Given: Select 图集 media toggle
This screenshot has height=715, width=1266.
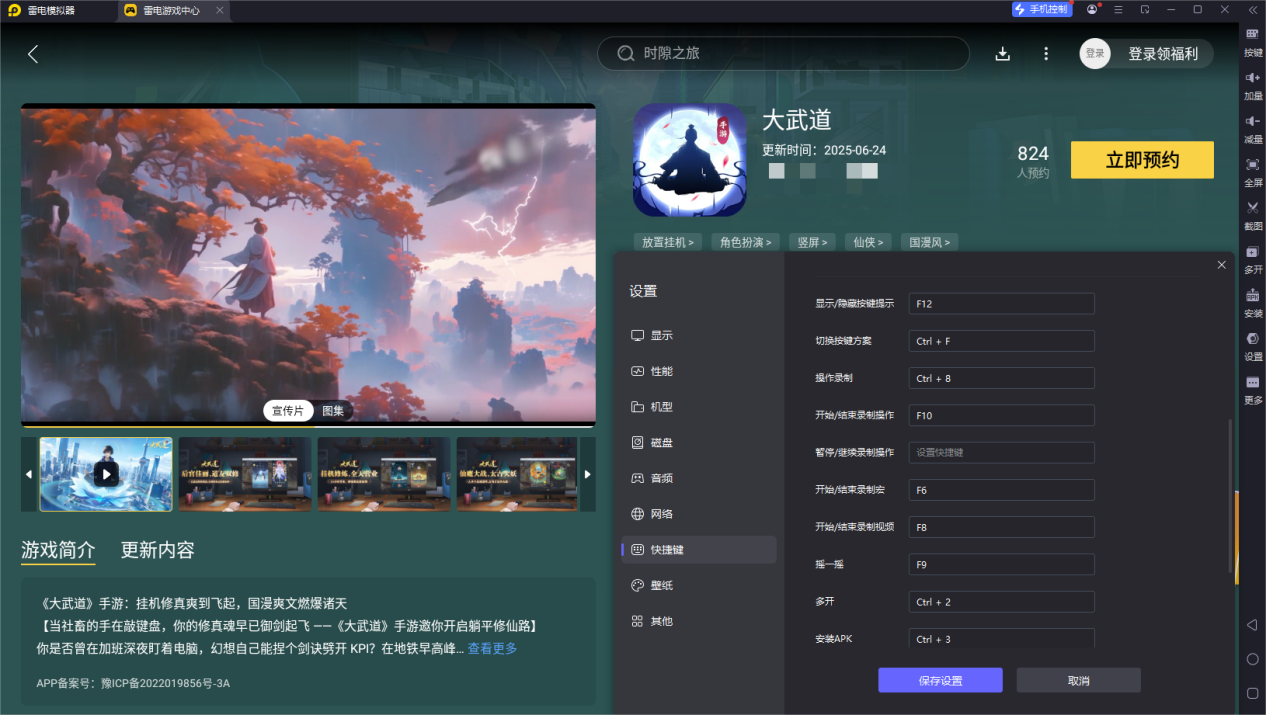Looking at the screenshot, I should point(333,411).
